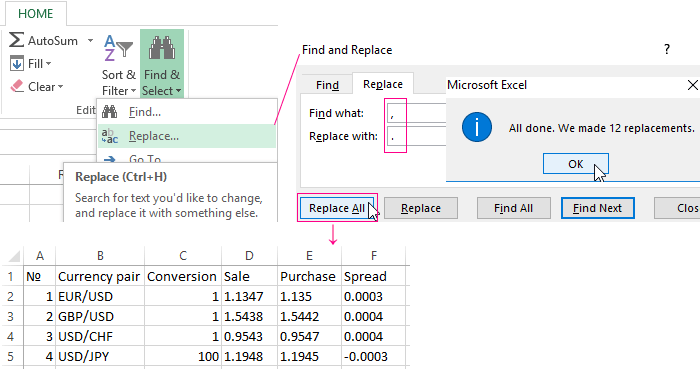
Task: Select the GBP/USD cell
Action: [100, 316]
